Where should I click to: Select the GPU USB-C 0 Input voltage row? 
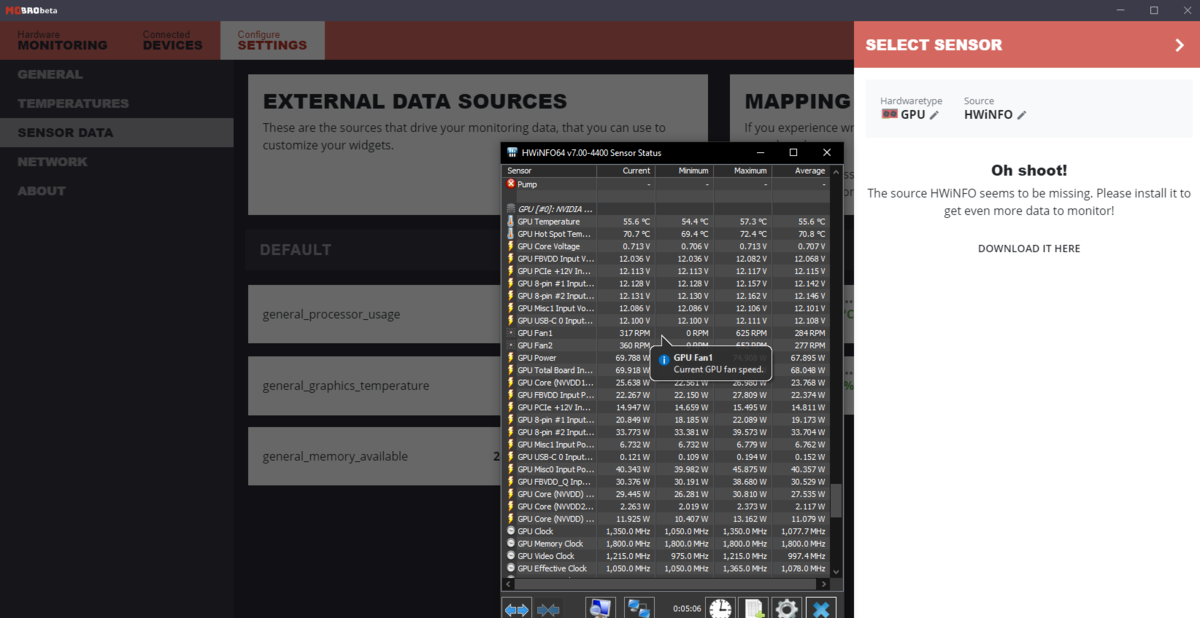tap(666, 320)
